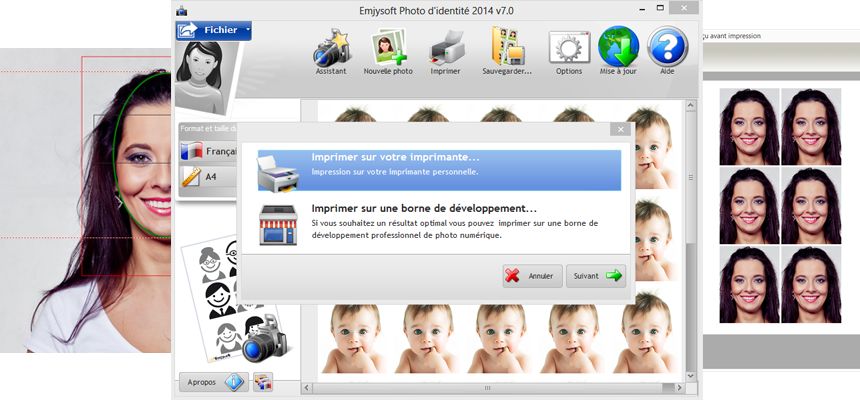Click the horizontal scrollbar thumb

(x=488, y=388)
